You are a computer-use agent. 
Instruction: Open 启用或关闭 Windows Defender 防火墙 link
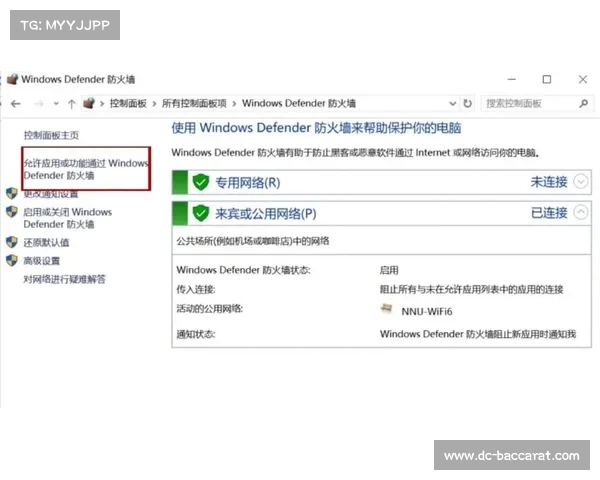click(68, 218)
